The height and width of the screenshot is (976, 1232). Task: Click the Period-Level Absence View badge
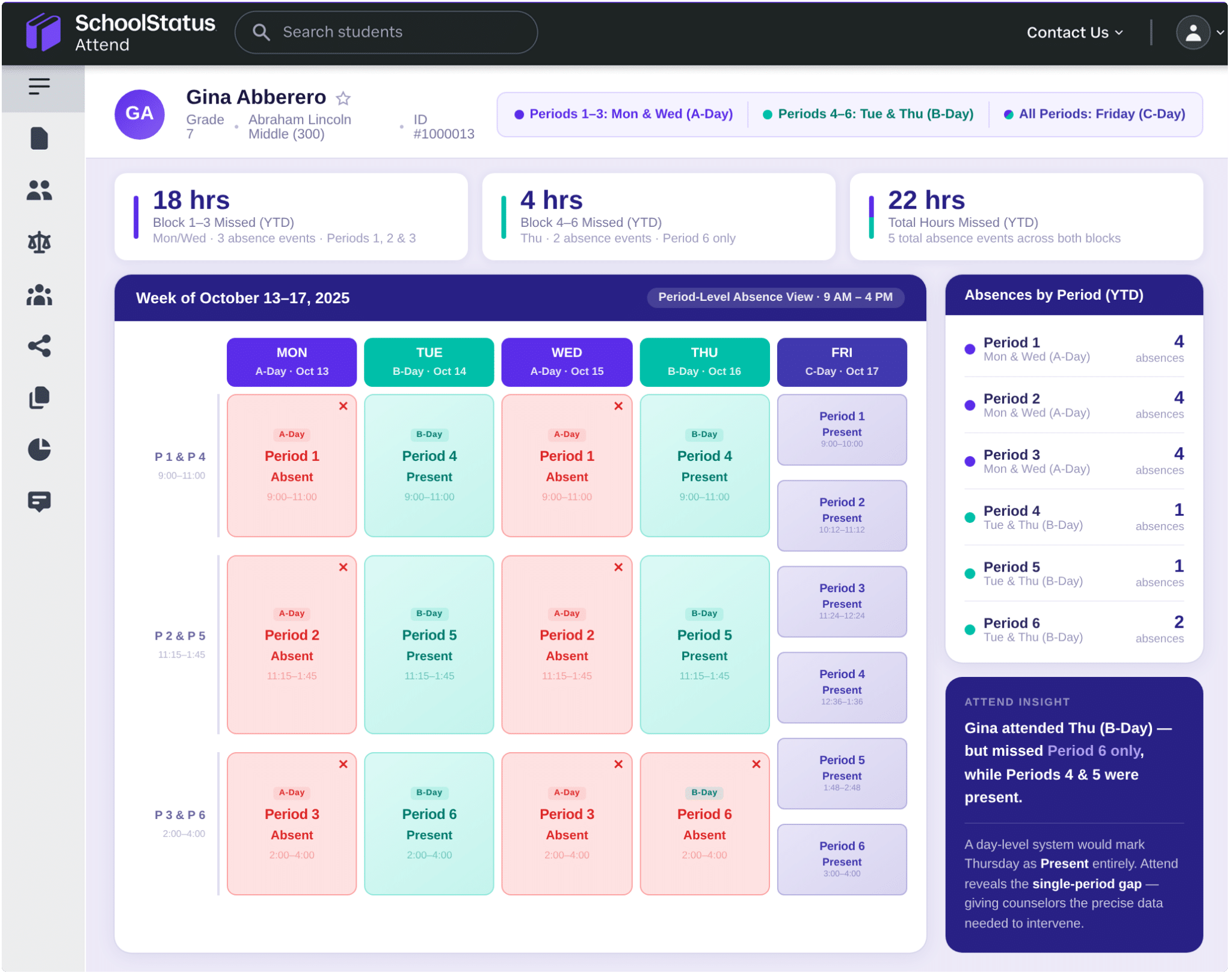(775, 297)
